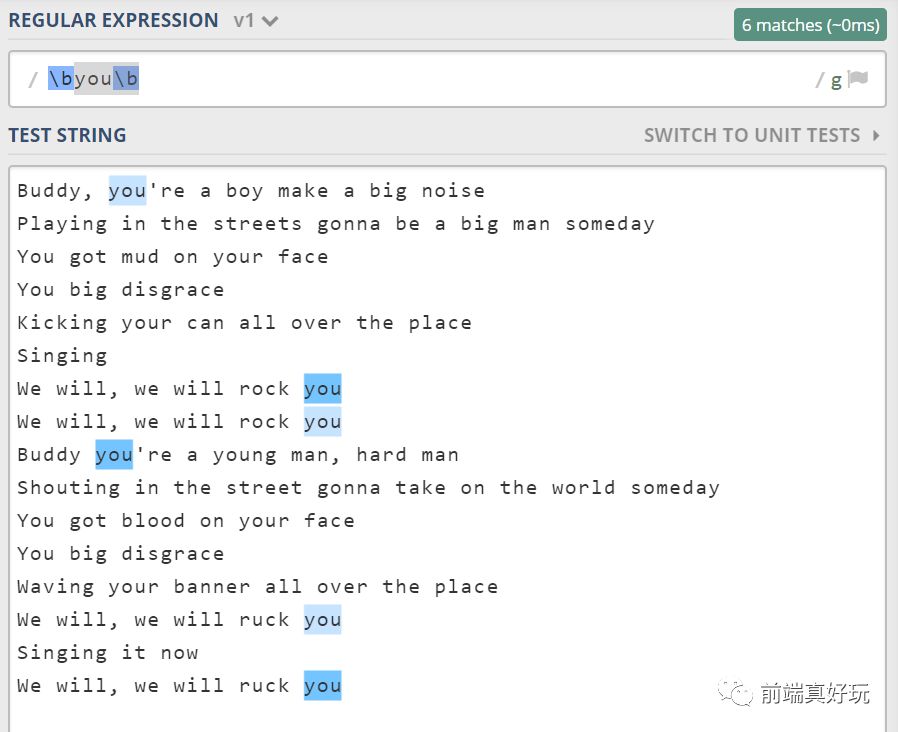
Task: Click the matched 'you' in the last line
Action: (x=322, y=686)
